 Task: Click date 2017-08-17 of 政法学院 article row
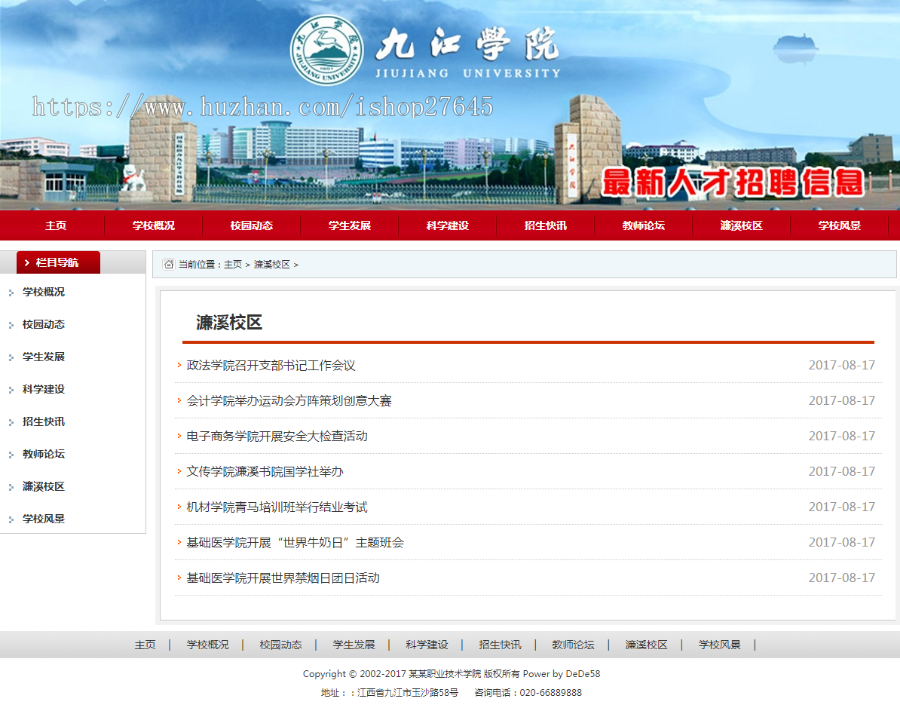click(841, 365)
